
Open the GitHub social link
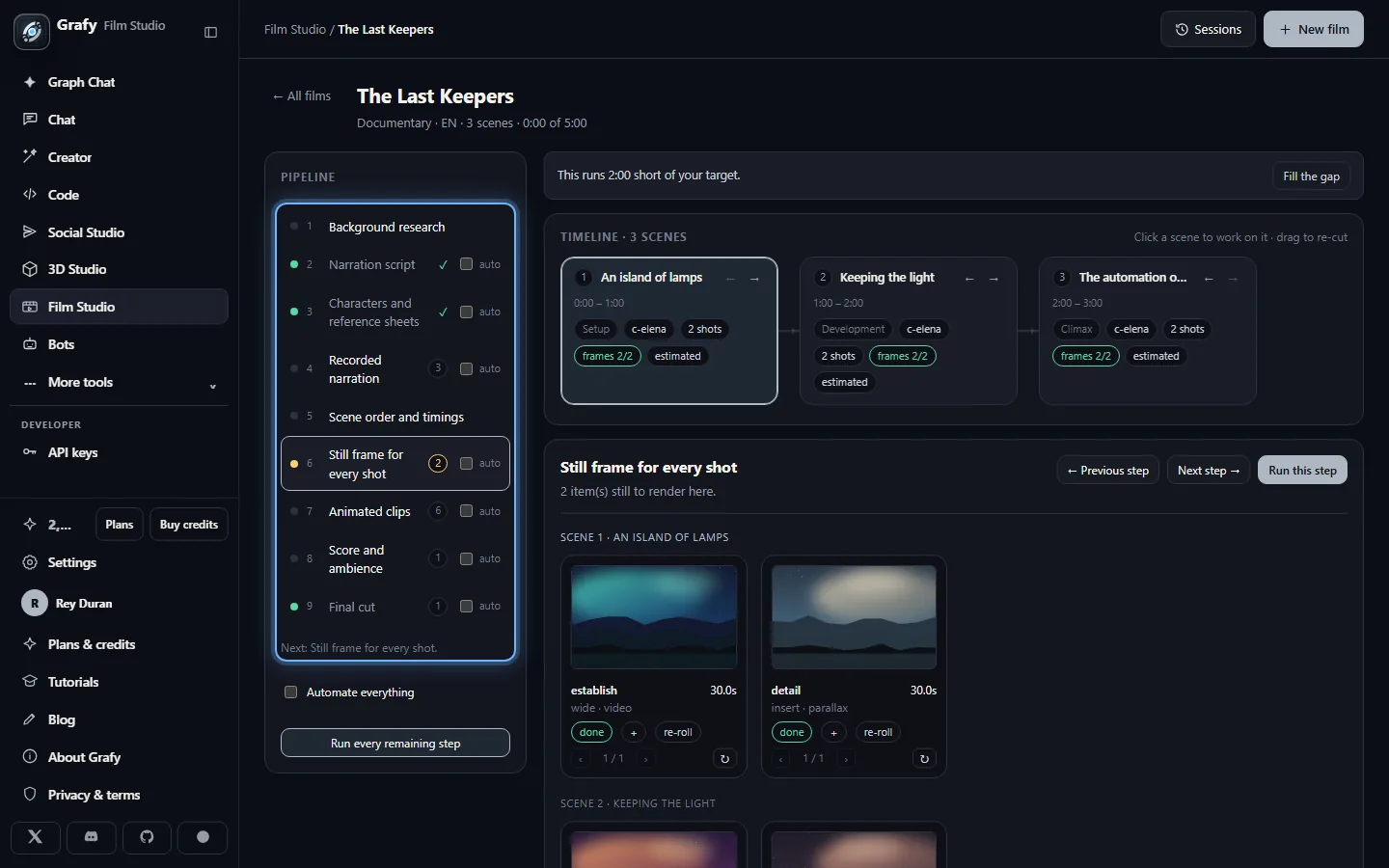[147, 837]
